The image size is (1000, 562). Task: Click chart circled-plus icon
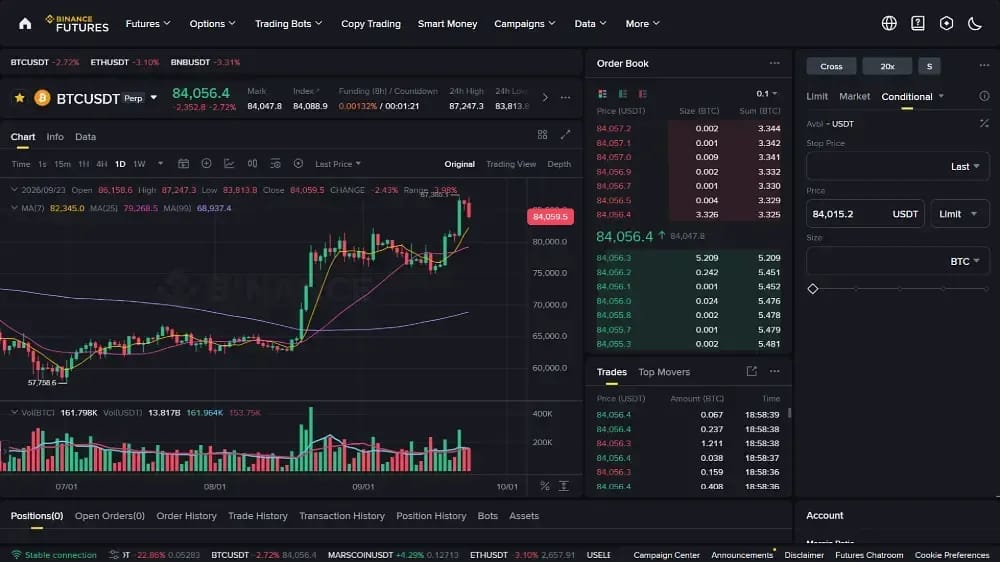click(x=206, y=164)
